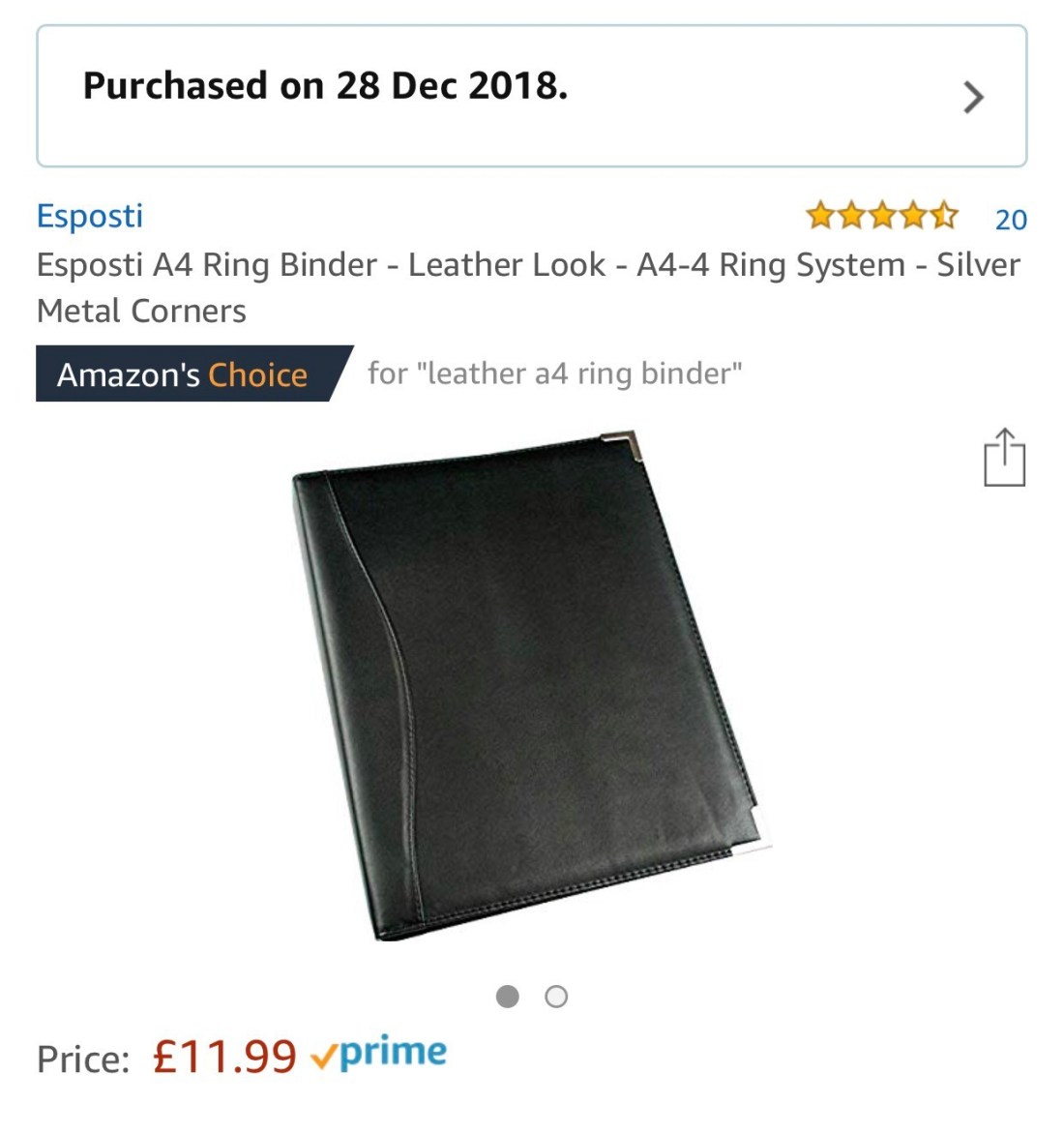Tap the half-filled fifth star
This screenshot has width=1064, height=1134.
pyautogui.click(x=943, y=216)
